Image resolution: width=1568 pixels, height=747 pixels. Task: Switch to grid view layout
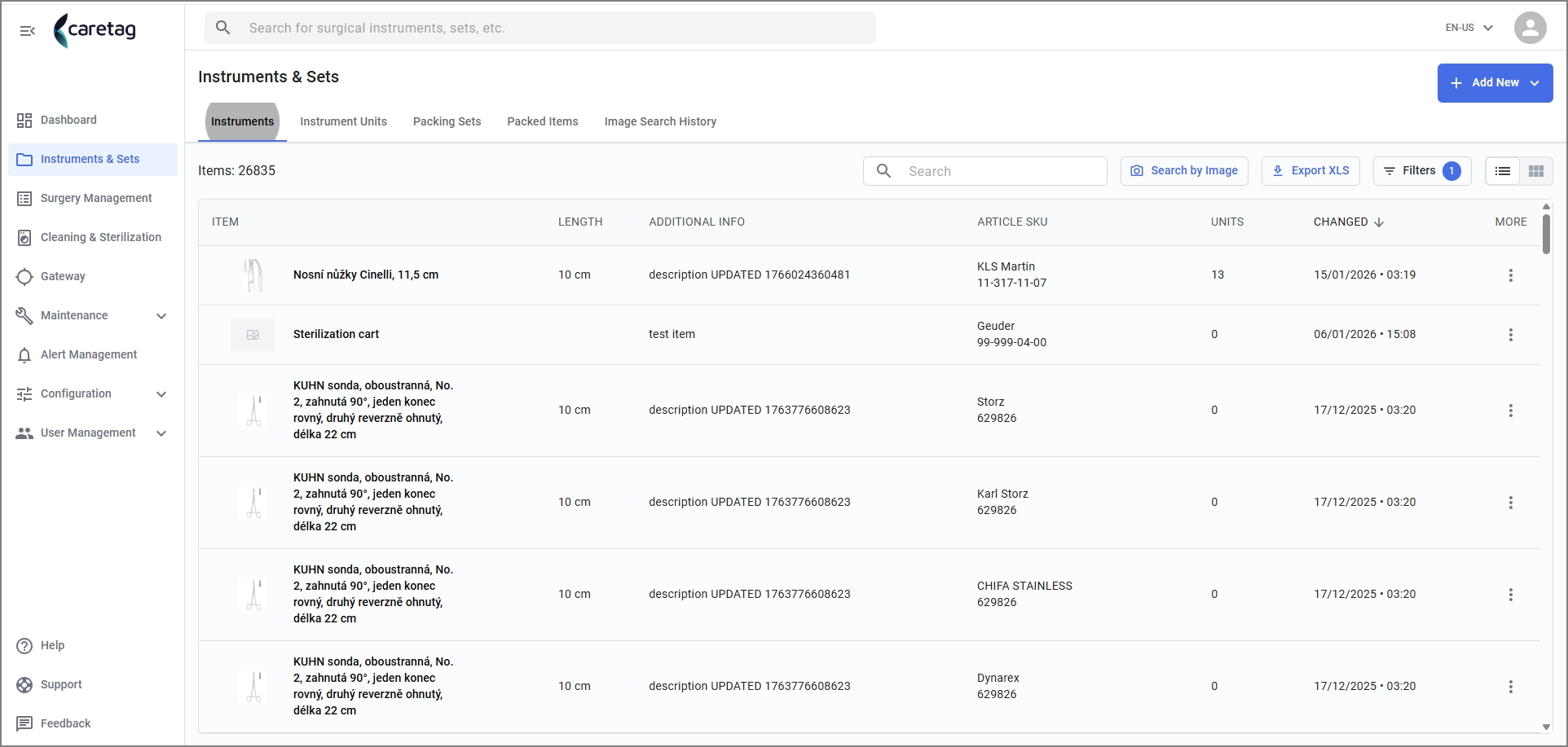(x=1536, y=171)
